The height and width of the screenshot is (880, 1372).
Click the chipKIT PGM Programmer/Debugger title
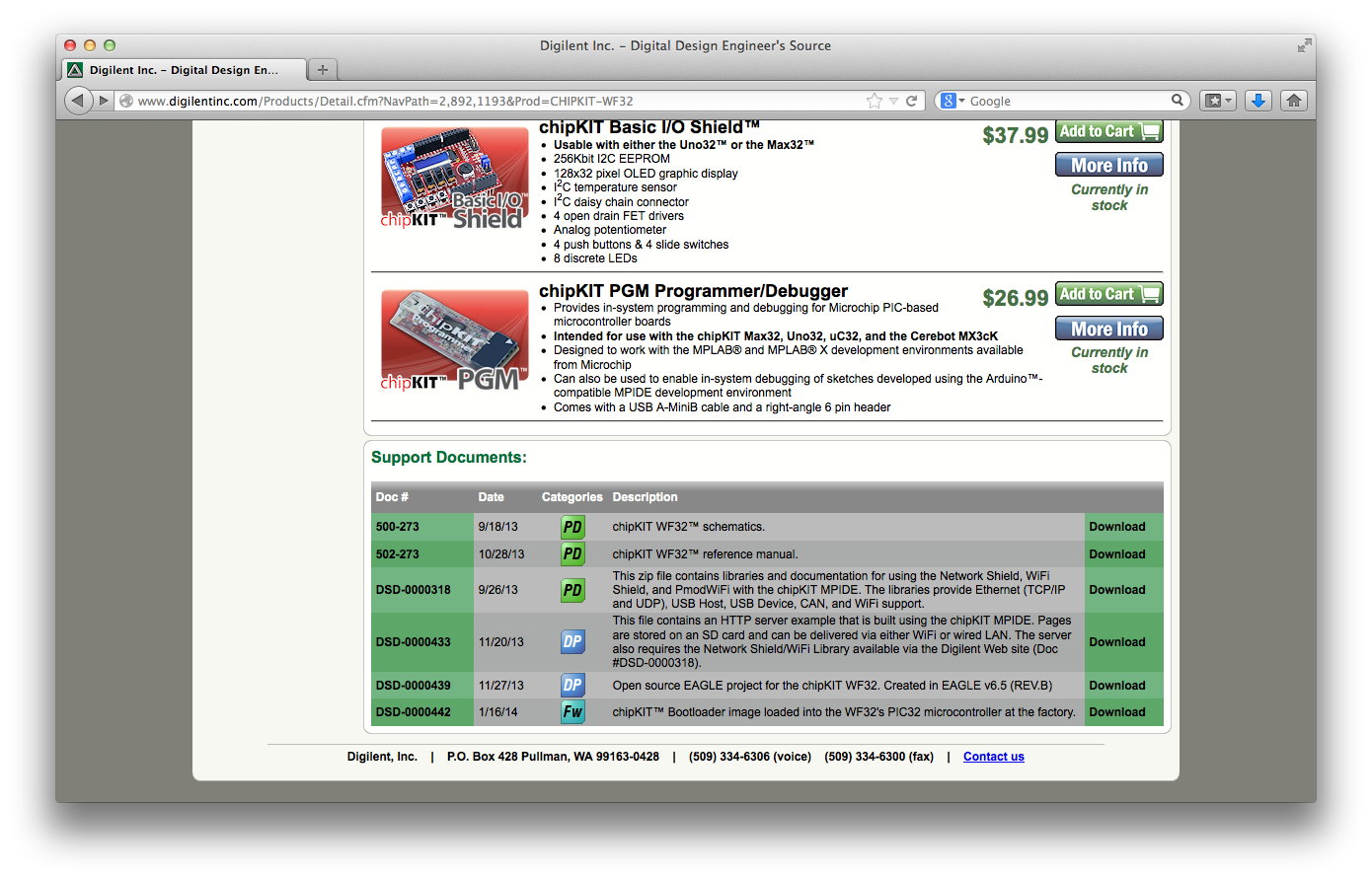tap(693, 291)
